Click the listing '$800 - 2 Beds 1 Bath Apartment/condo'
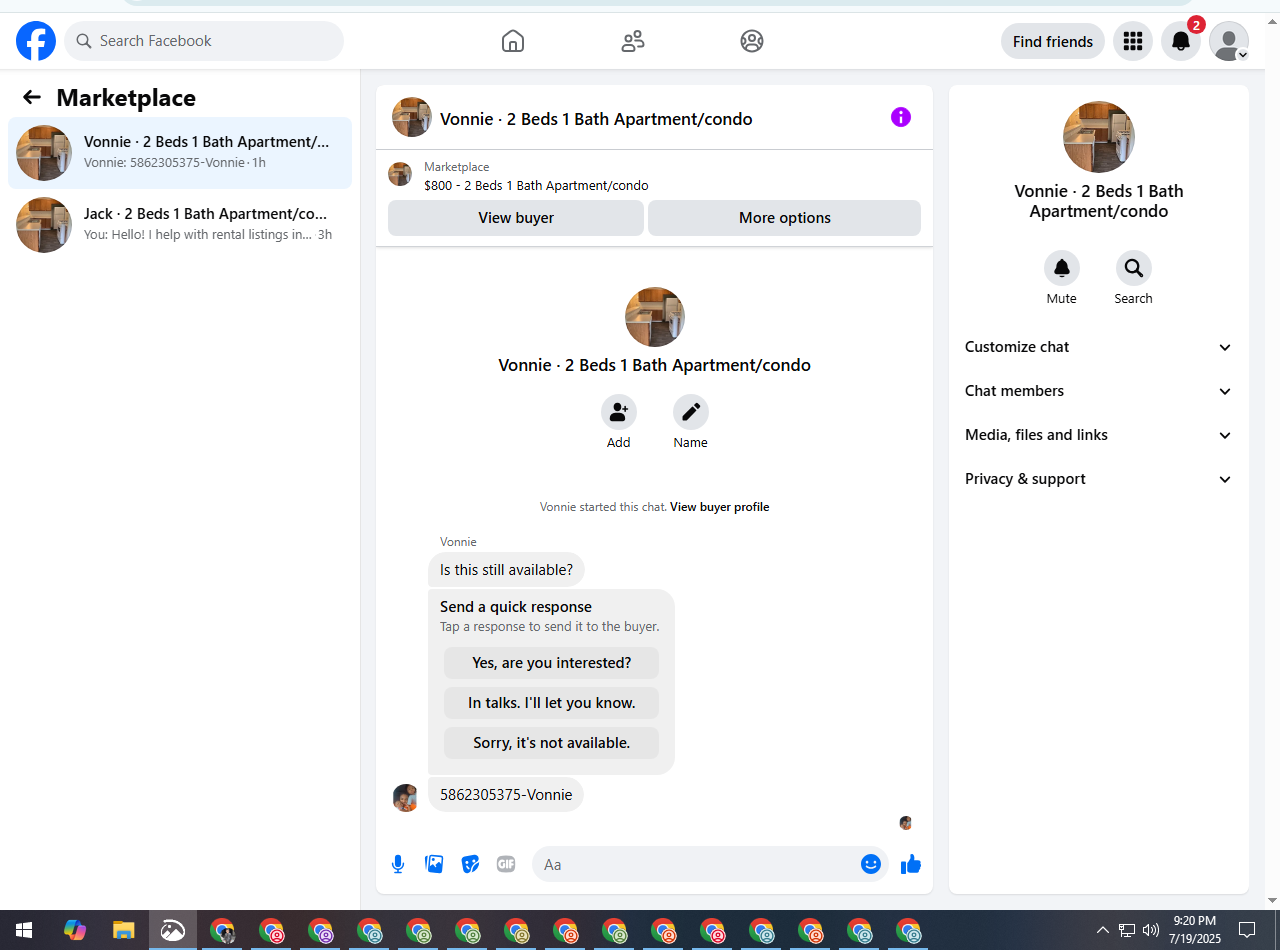Screen dimensions: 1280x950 click(x=536, y=186)
